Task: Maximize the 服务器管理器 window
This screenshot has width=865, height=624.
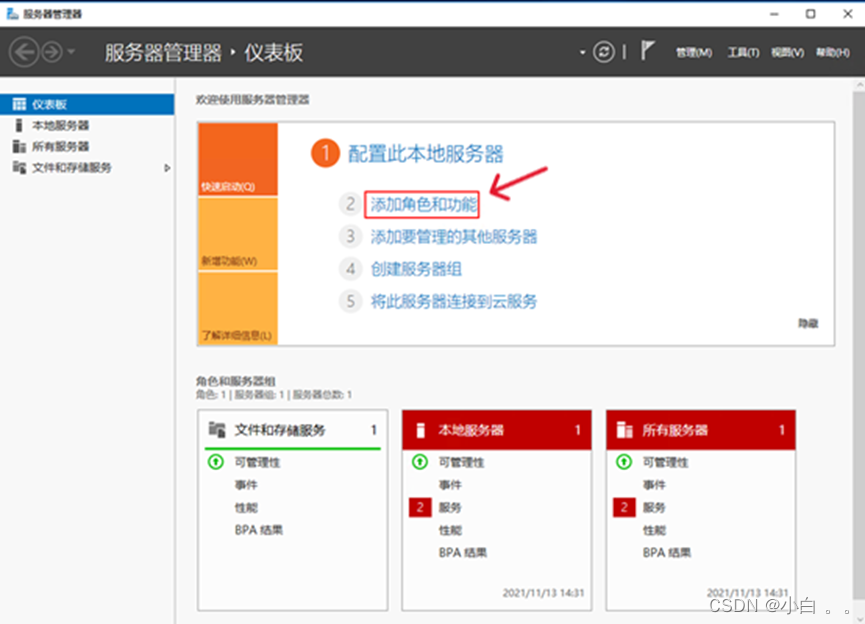Action: (x=810, y=14)
